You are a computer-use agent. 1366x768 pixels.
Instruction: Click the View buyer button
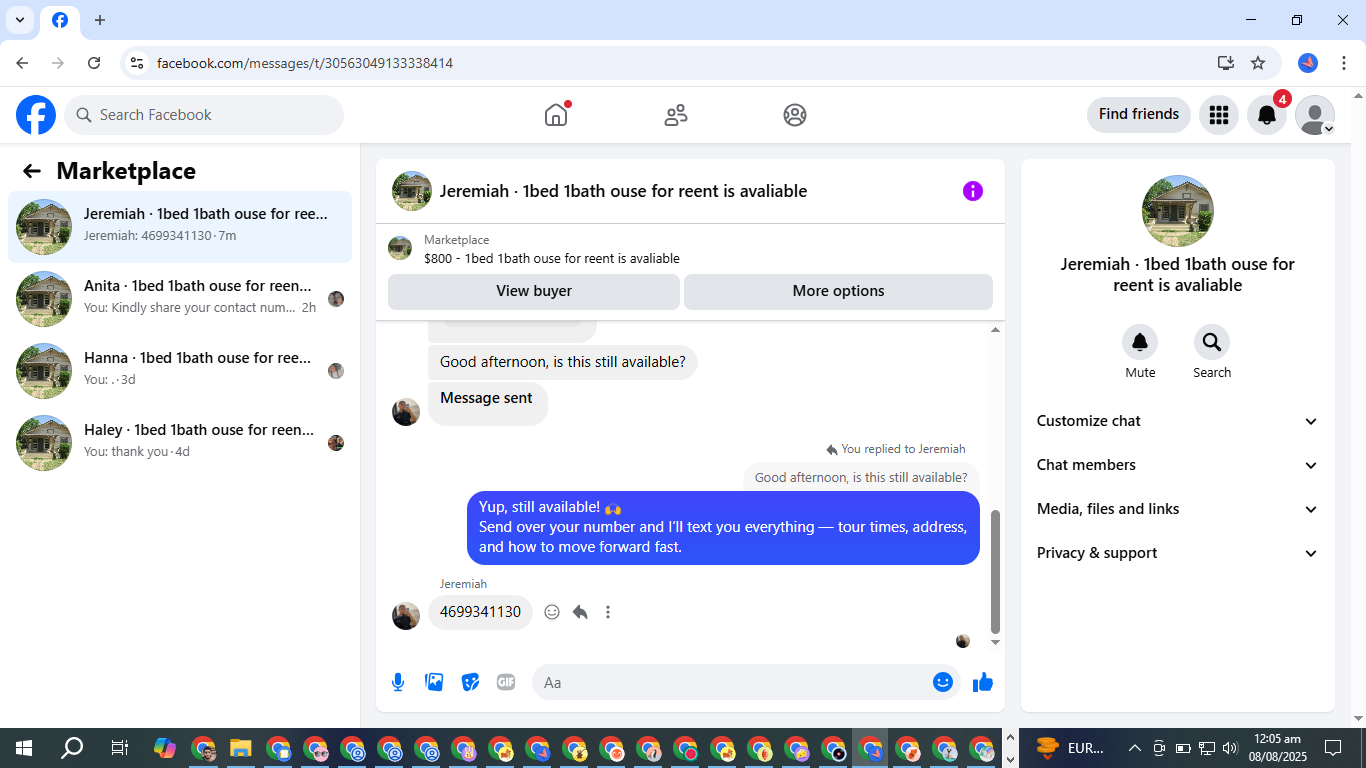click(534, 291)
